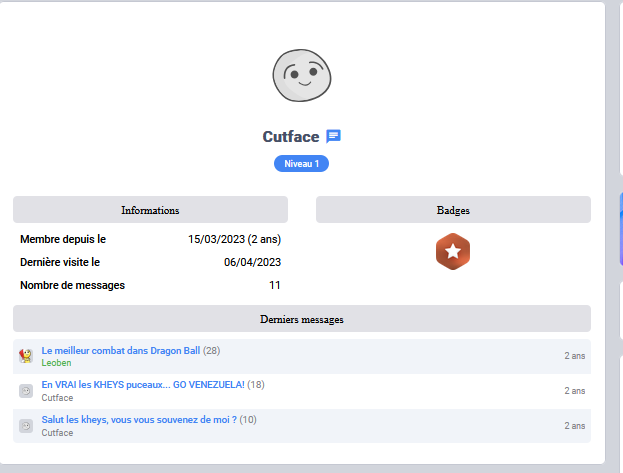
Task: Click 2 ans timestamp on Salut les kheys row
Action: pyautogui.click(x=575, y=426)
